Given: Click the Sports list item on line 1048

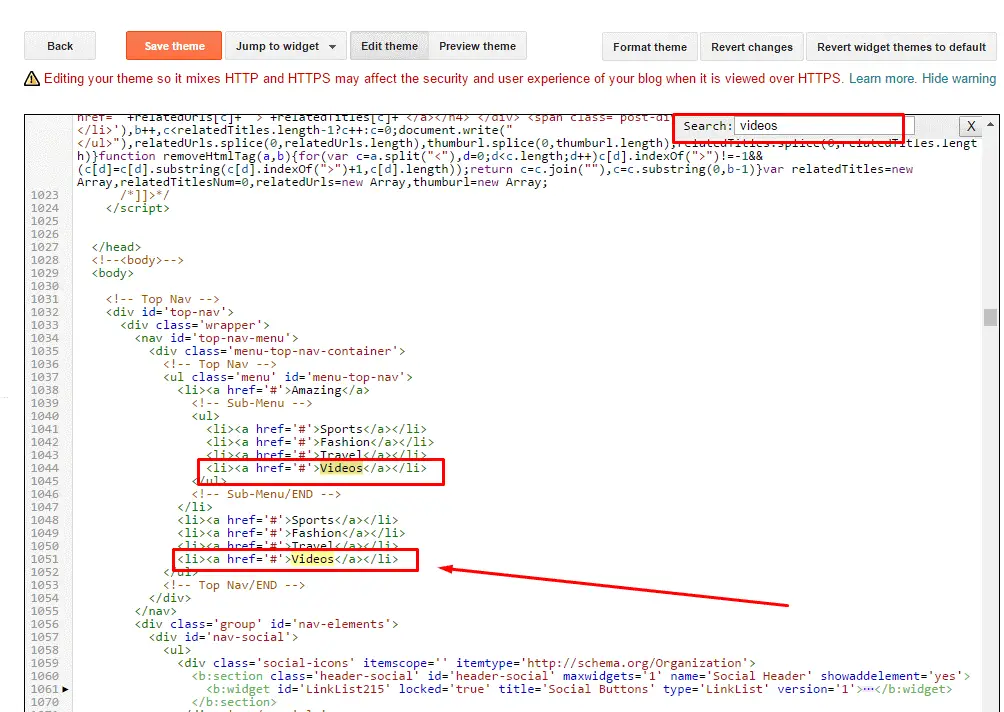Looking at the screenshot, I should point(287,520).
